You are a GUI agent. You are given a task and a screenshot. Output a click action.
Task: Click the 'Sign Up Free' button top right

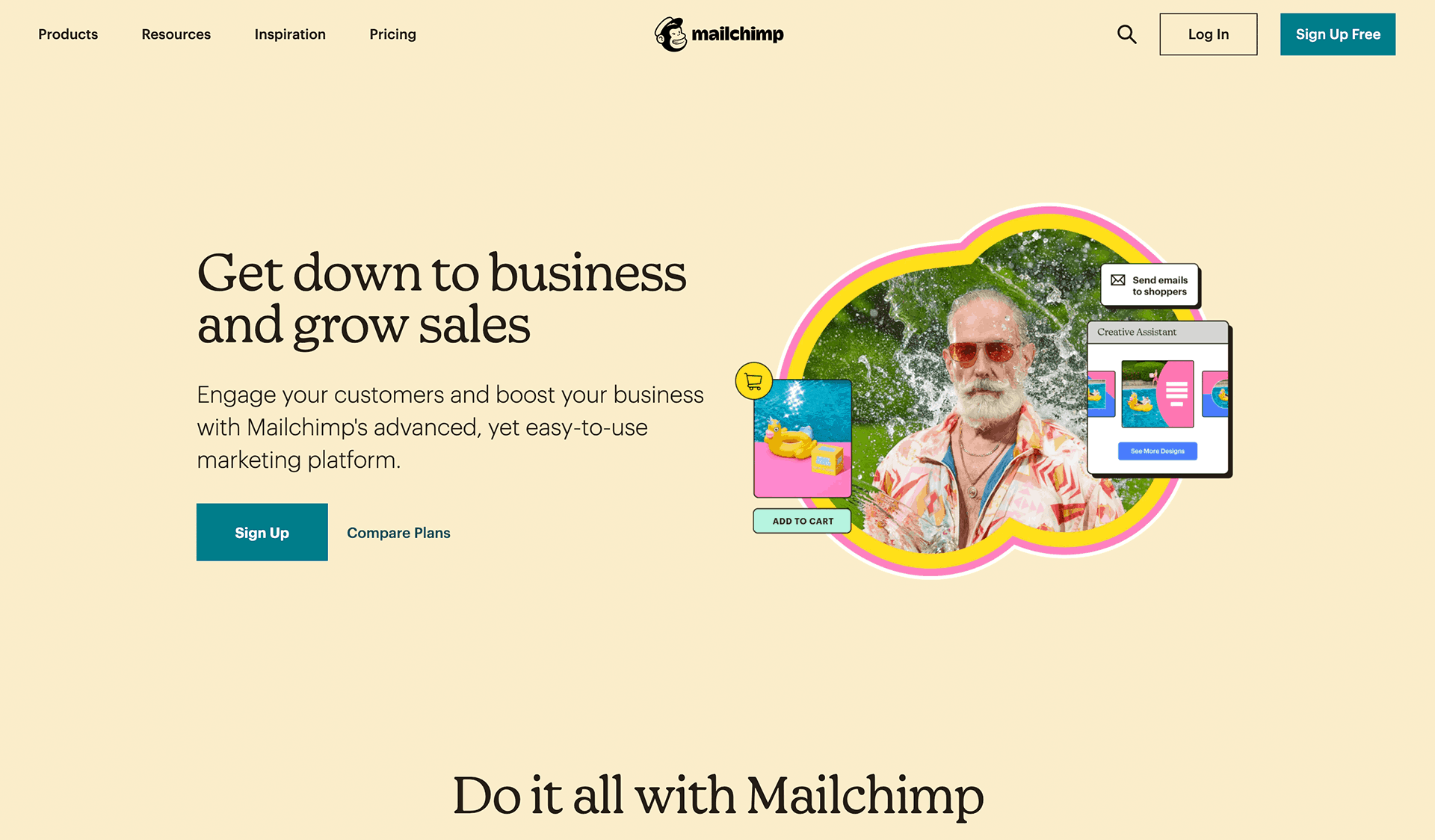(1339, 34)
